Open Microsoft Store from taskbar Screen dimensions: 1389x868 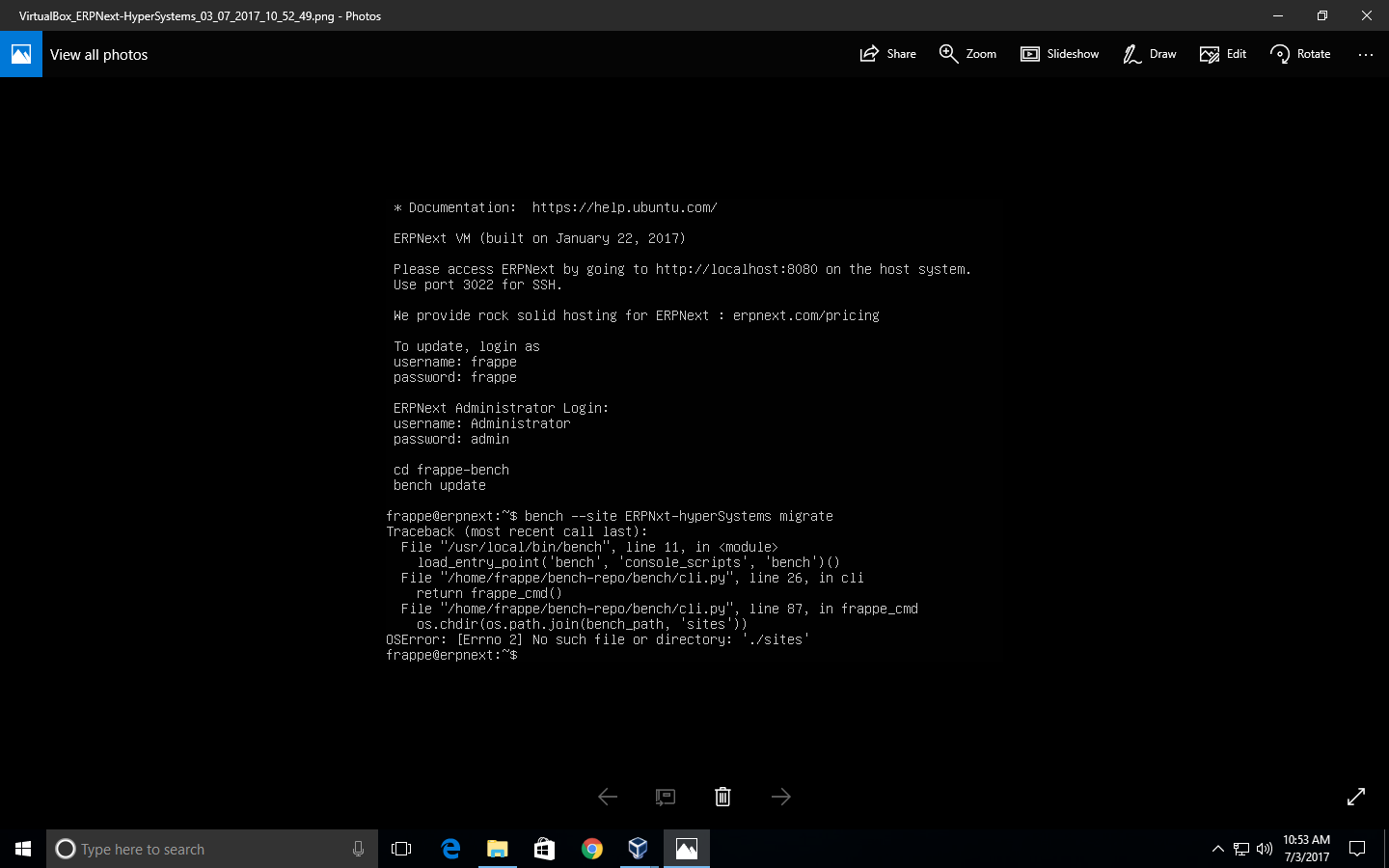click(x=545, y=849)
